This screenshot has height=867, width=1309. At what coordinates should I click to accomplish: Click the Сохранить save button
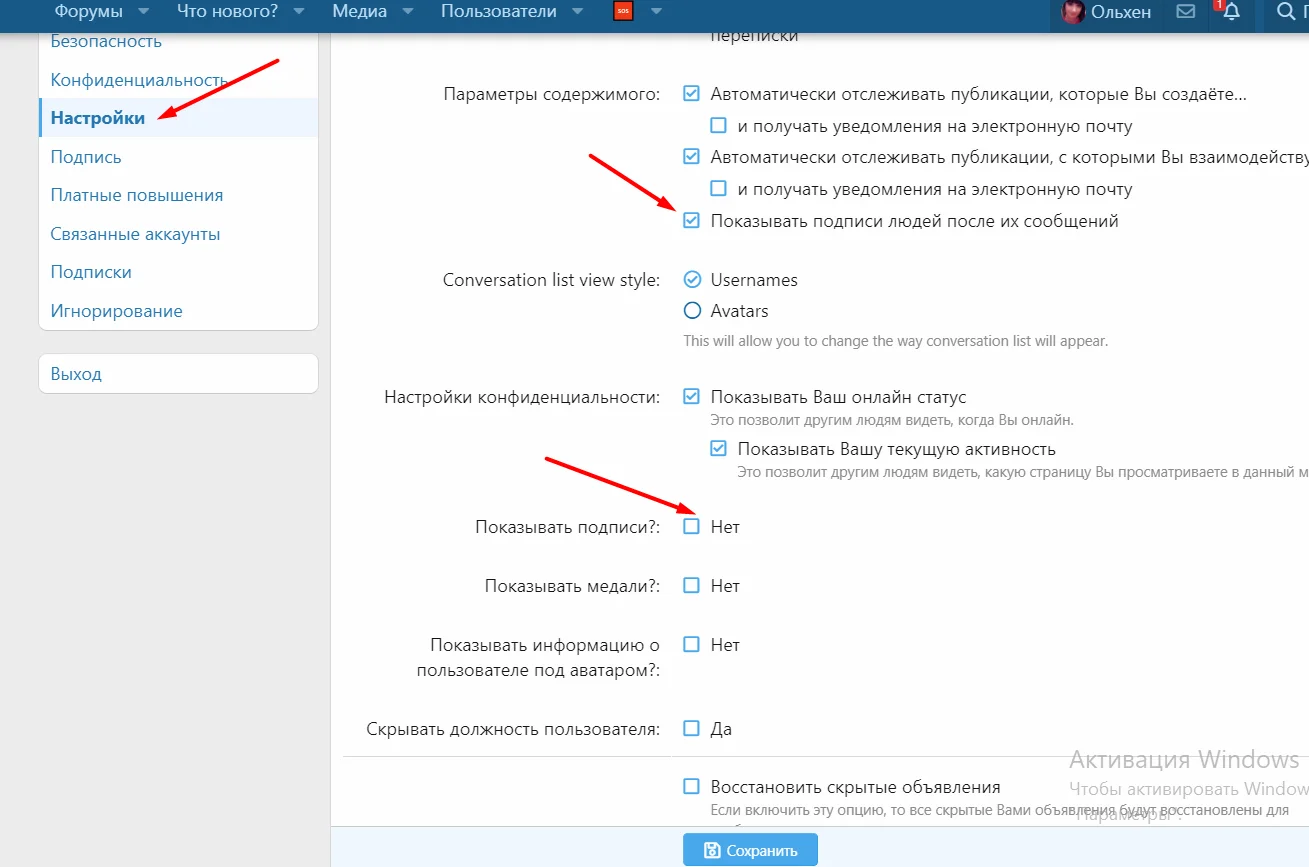[x=750, y=850]
